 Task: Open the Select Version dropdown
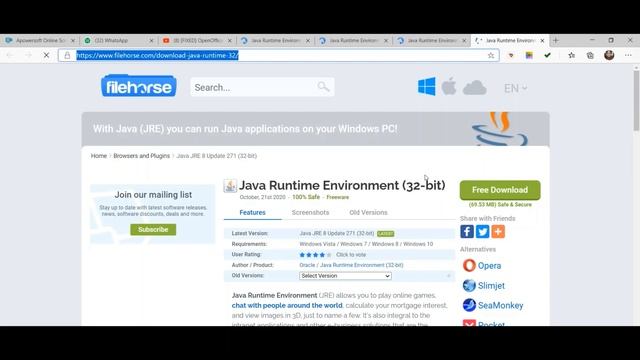[345, 276]
